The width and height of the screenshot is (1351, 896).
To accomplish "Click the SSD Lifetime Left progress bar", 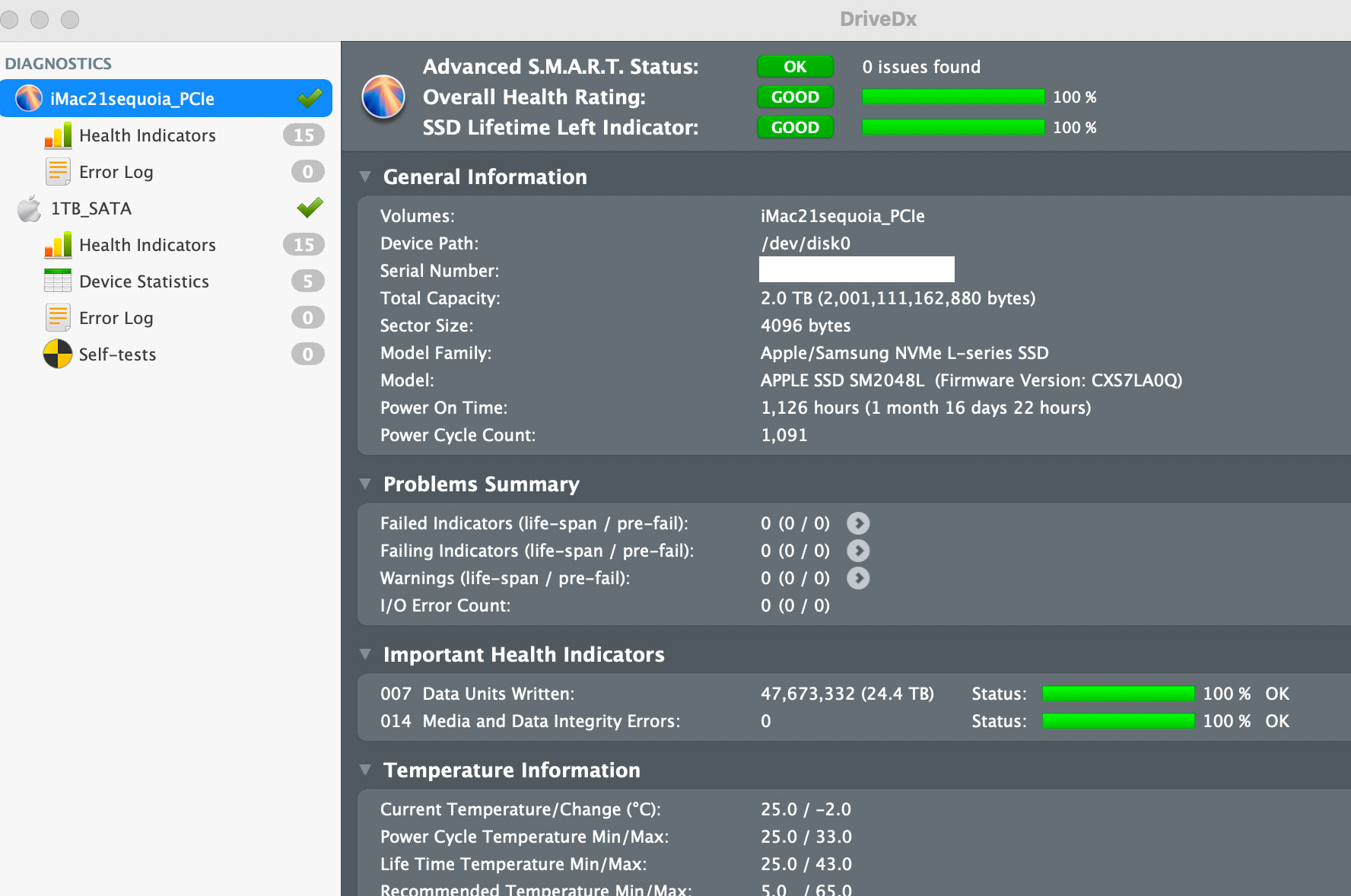I will coord(953,127).
